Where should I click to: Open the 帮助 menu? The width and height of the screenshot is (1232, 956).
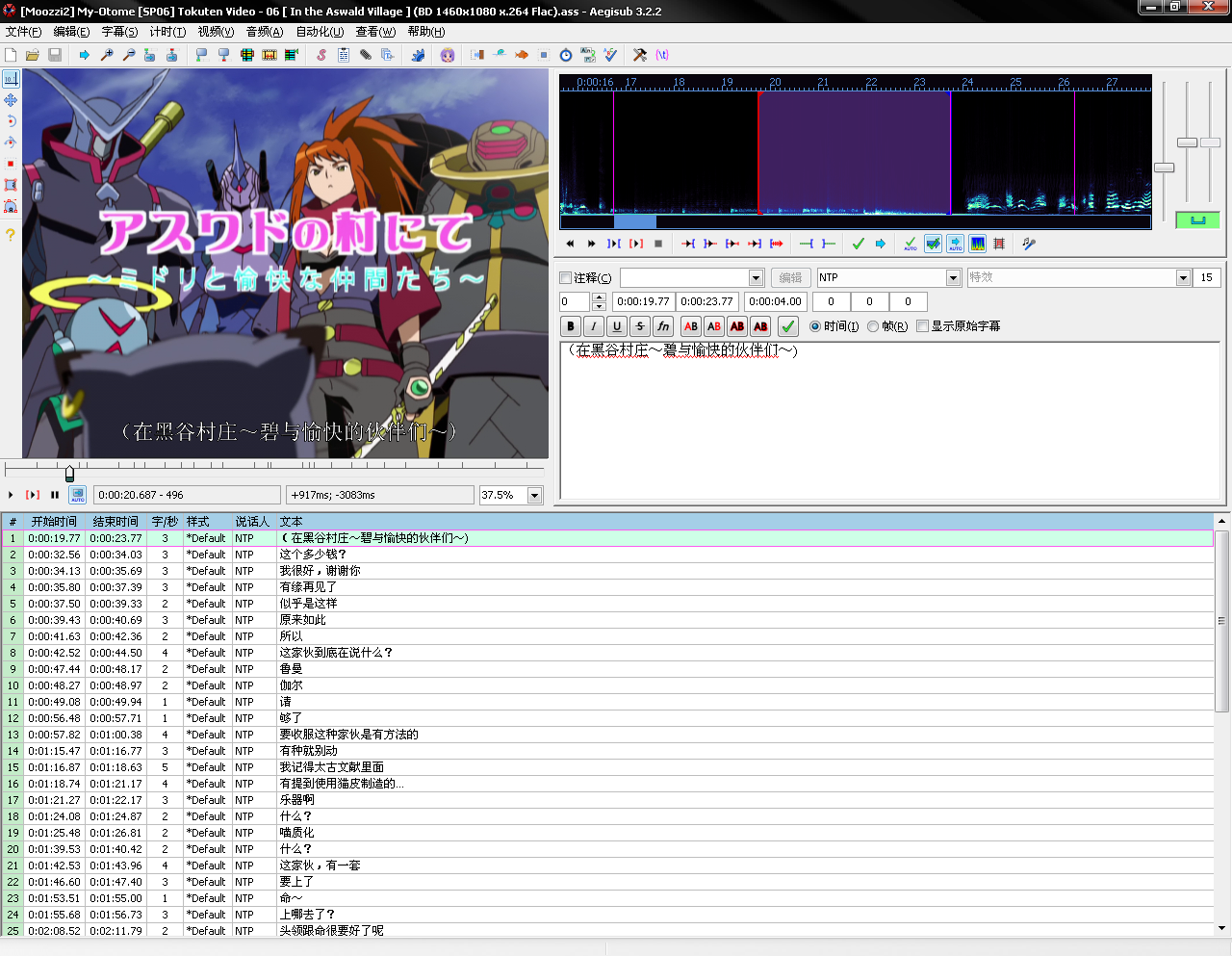coord(426,32)
